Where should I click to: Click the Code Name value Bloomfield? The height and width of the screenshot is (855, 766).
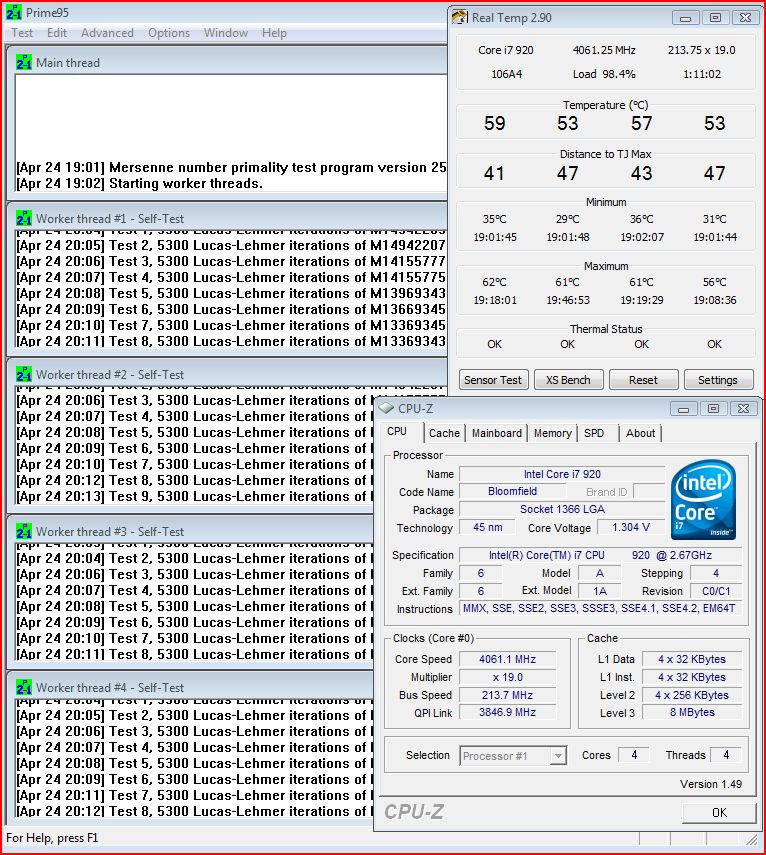click(x=512, y=491)
